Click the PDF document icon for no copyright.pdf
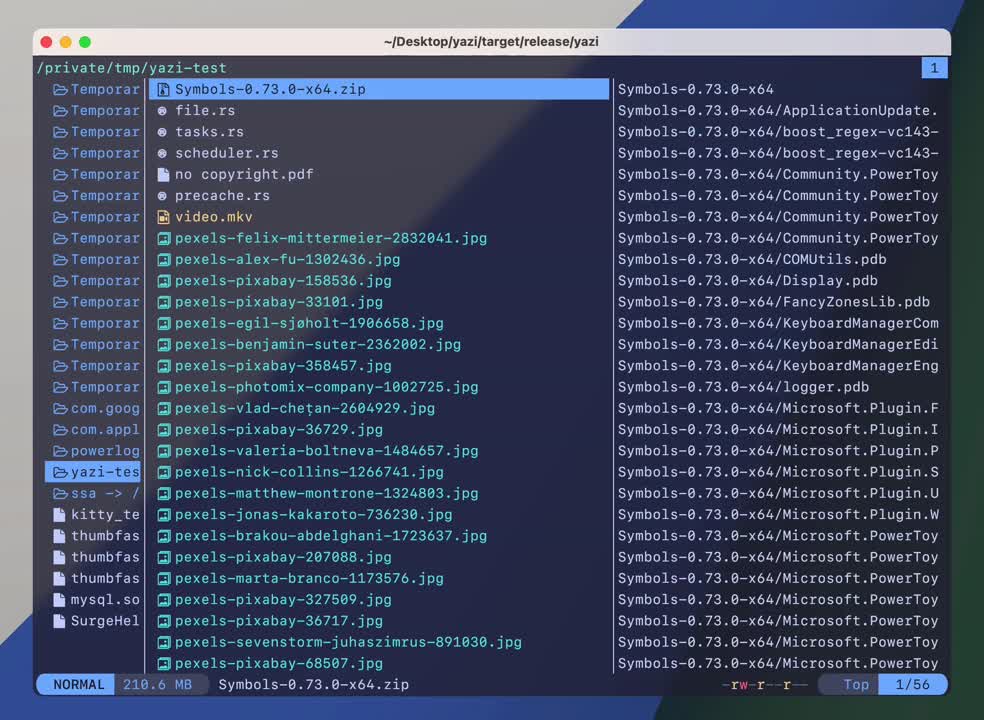The height and width of the screenshot is (720, 984). click(163, 175)
